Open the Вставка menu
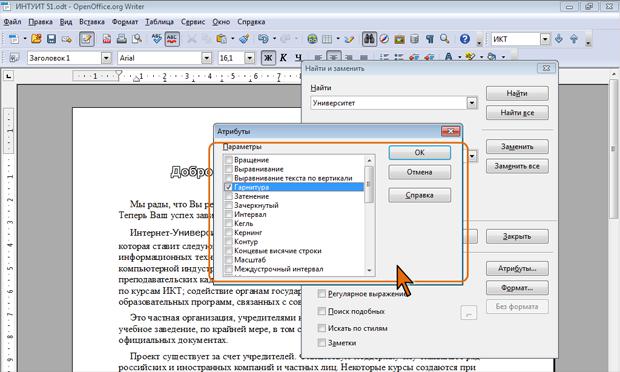 92,22
